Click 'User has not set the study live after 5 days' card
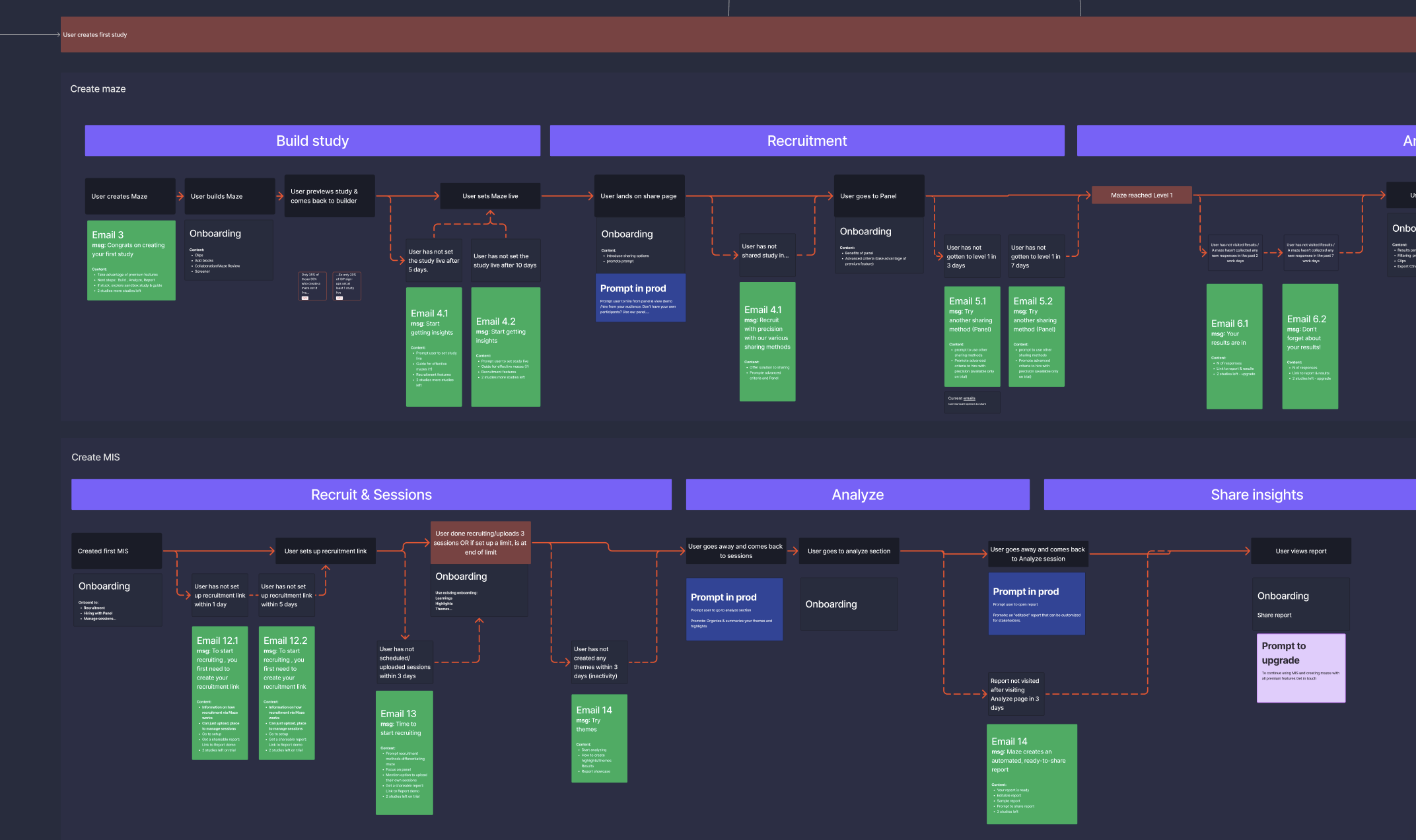 click(x=434, y=261)
